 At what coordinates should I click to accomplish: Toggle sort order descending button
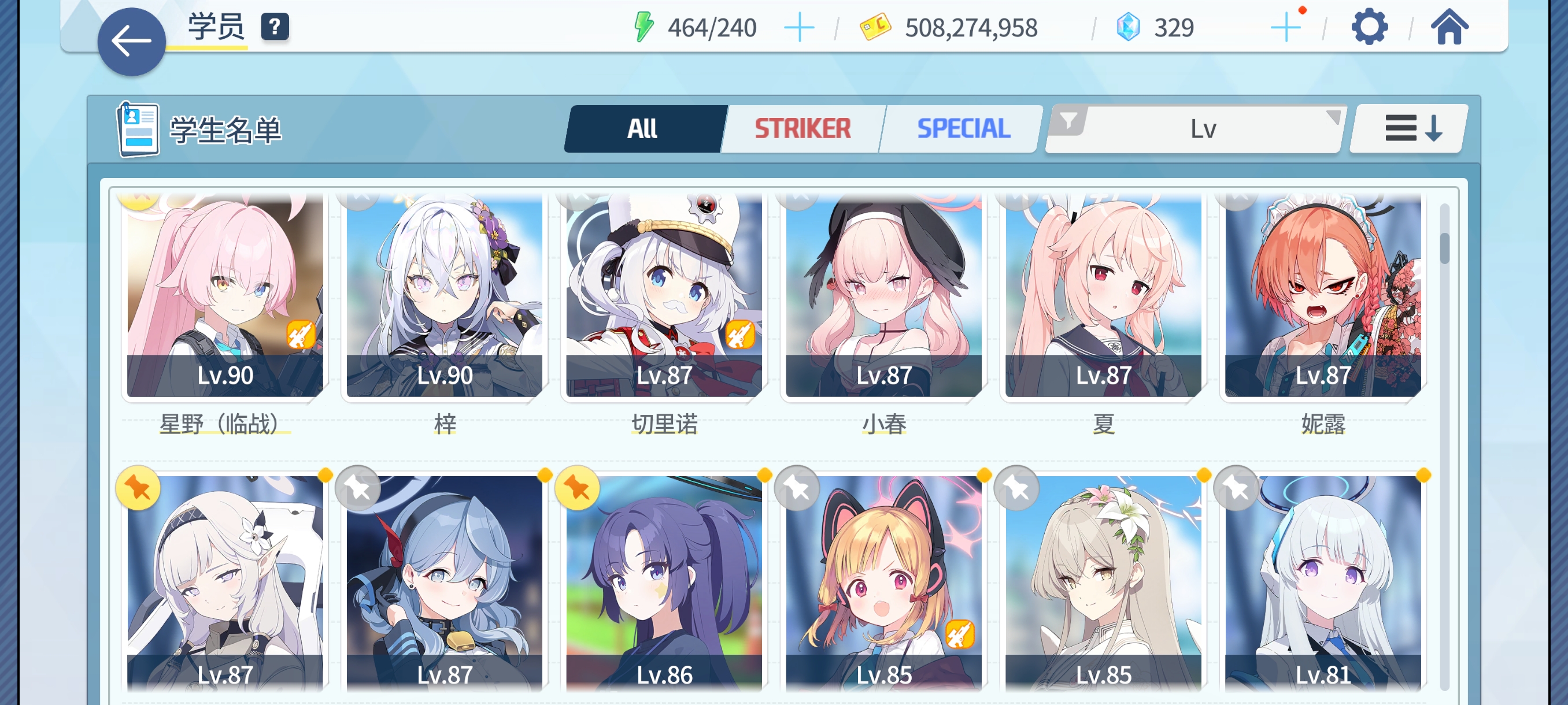click(1410, 128)
